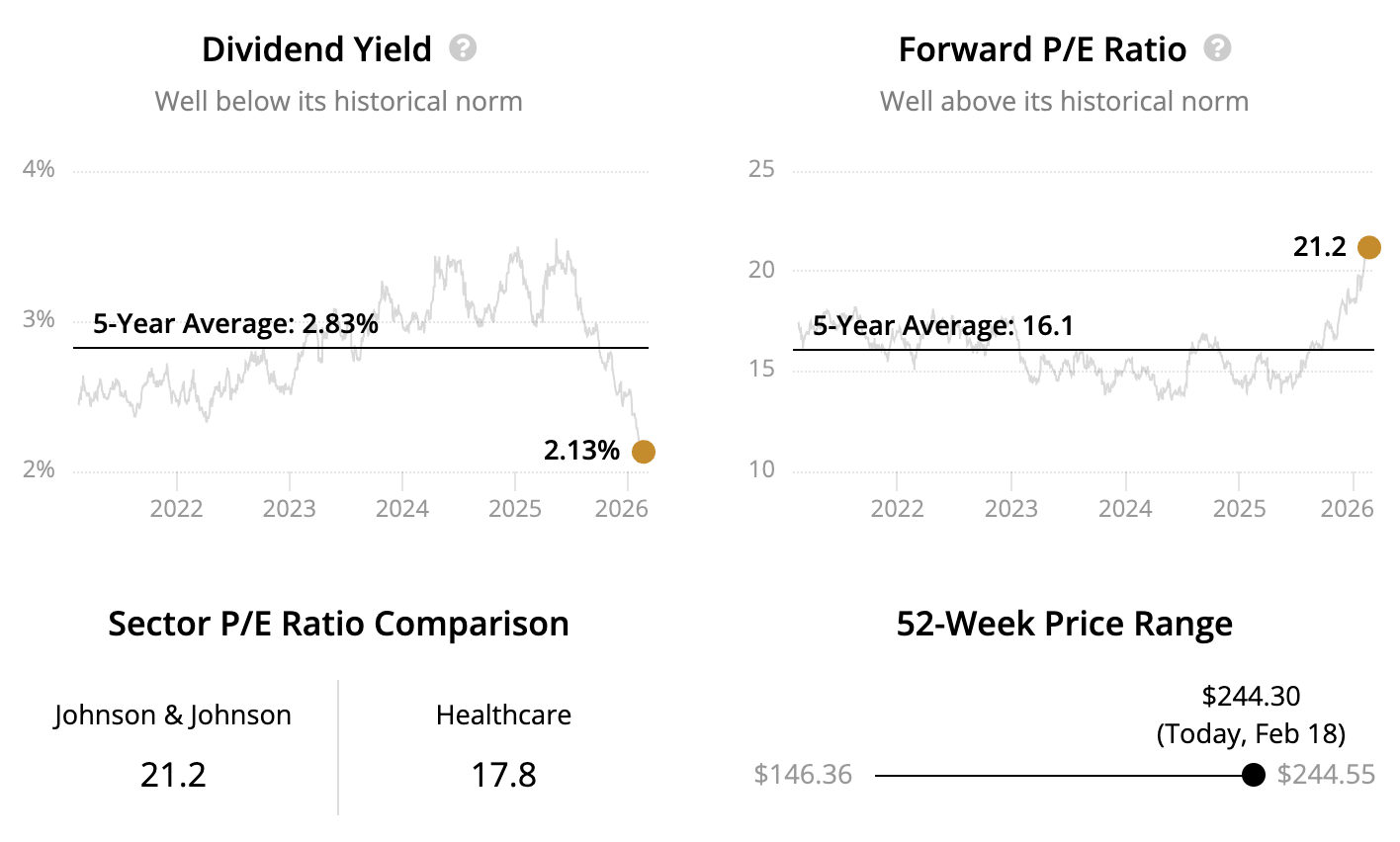Click the Dividend Yield help question-mark icon
The width and height of the screenshot is (1400, 842).
click(x=463, y=48)
